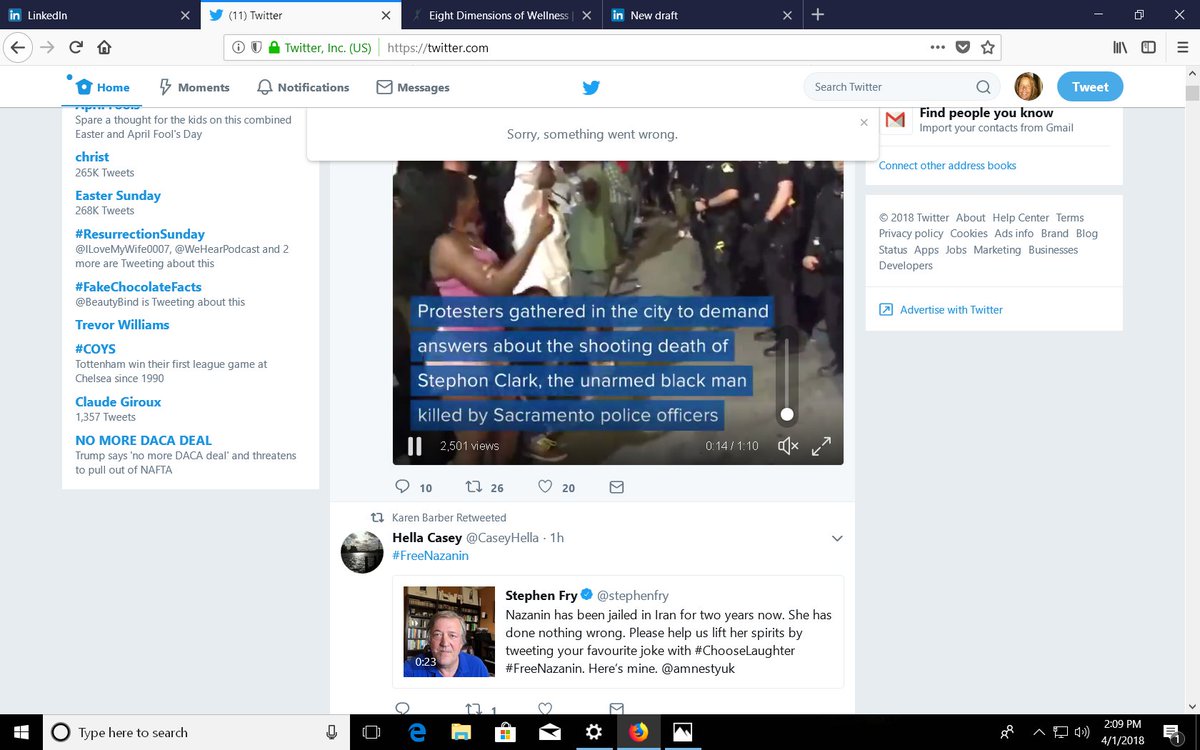Open Firefox library icon
This screenshot has height=750, width=1200.
1121,47
